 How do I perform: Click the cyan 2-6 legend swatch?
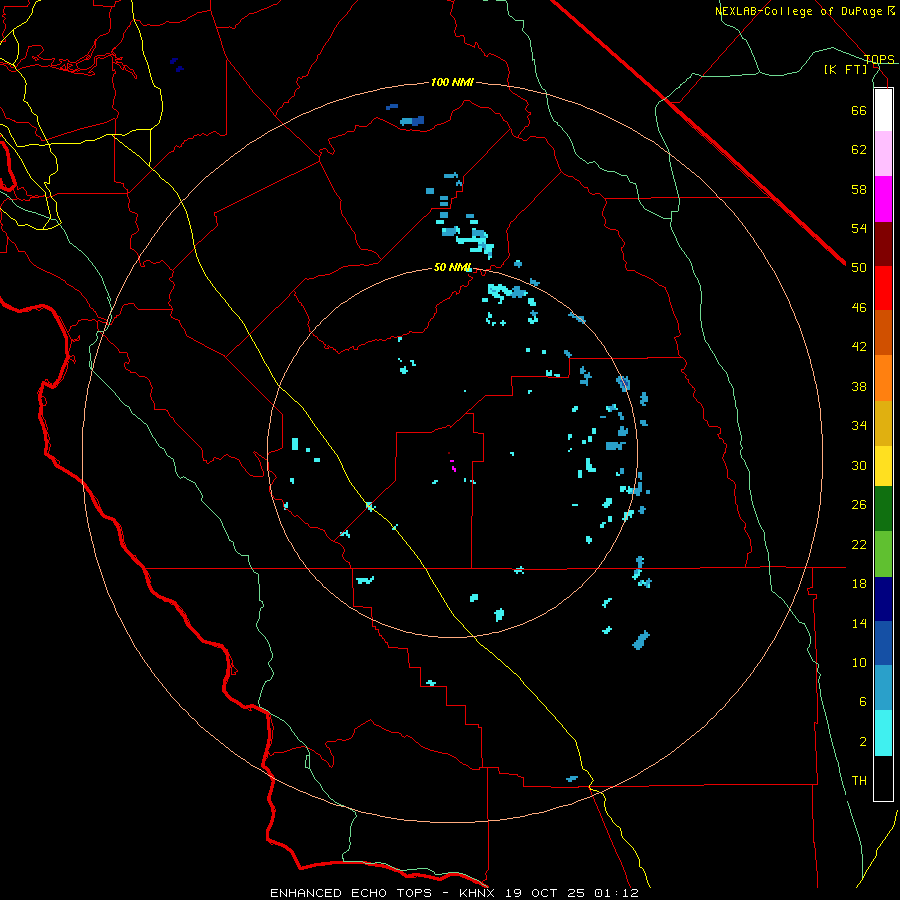[x=883, y=733]
